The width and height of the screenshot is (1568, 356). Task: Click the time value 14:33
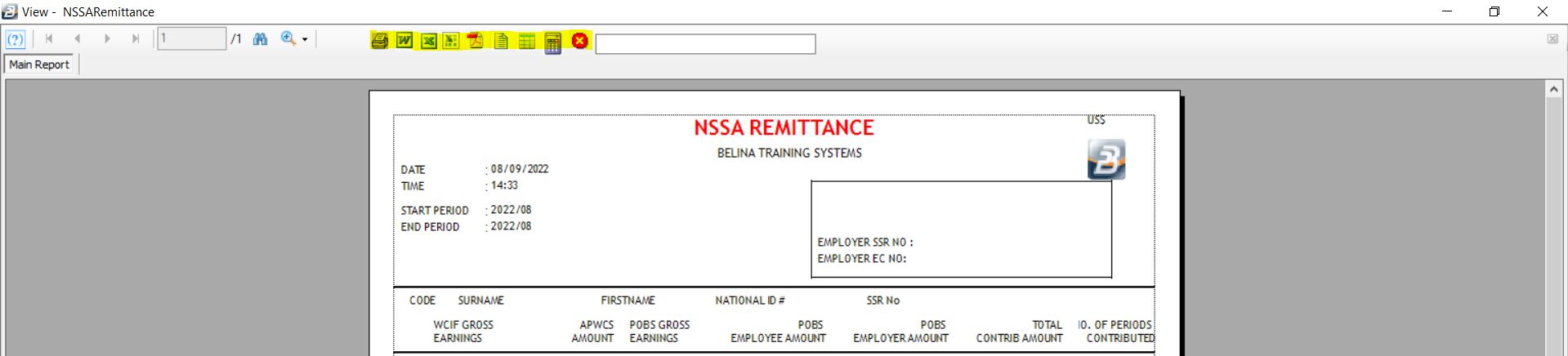pyautogui.click(x=504, y=185)
